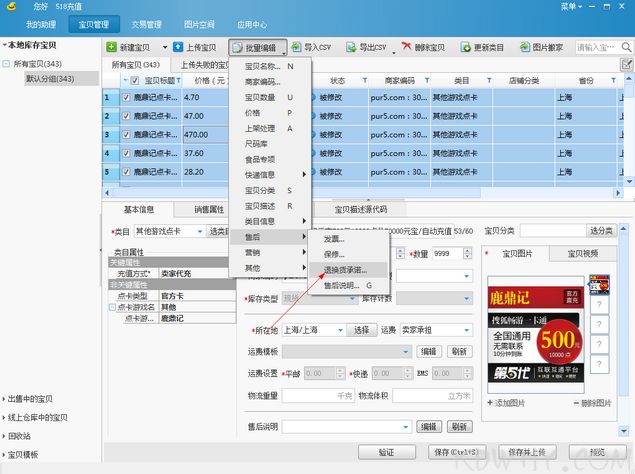Select 退换货承诺 in the 售后 submenu

point(345,270)
